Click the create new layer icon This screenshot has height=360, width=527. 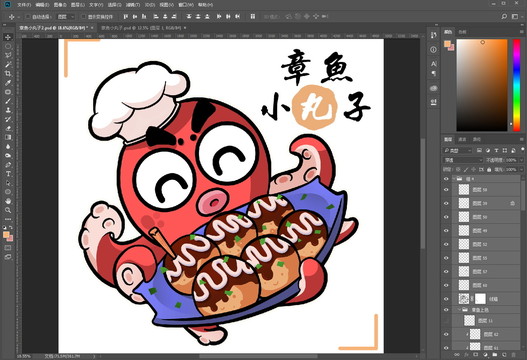[x=504, y=355]
